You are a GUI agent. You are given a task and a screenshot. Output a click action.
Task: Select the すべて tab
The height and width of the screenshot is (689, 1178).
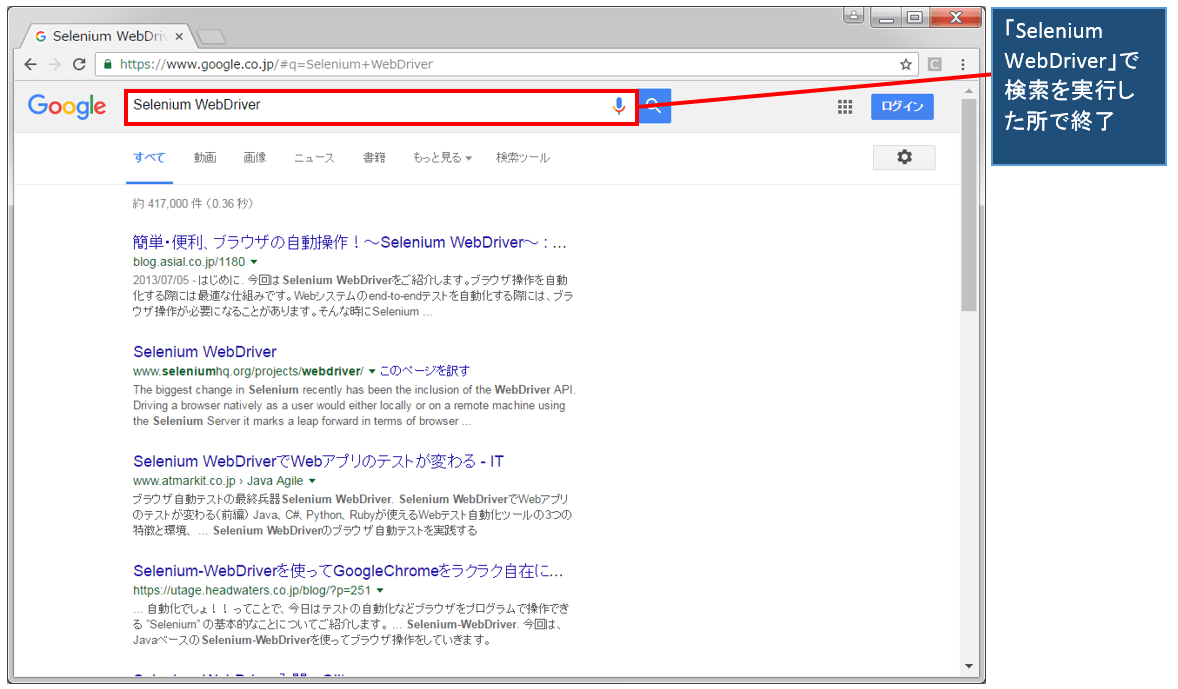pos(149,158)
